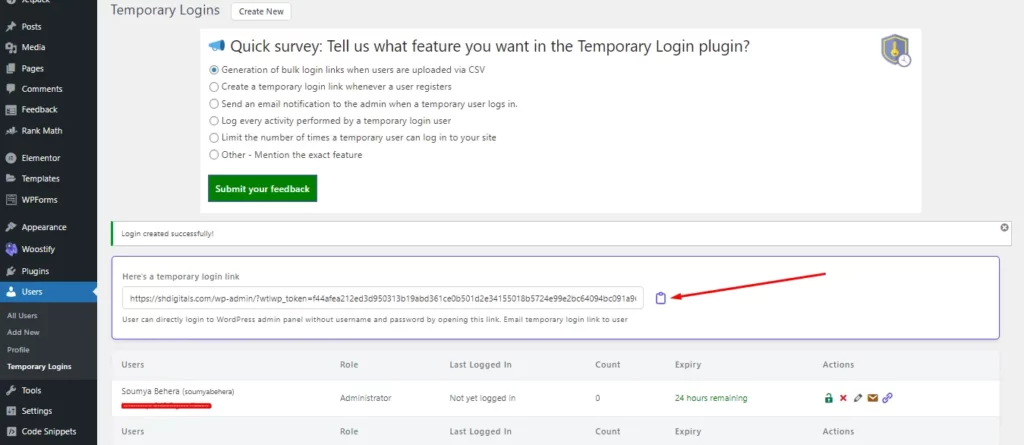The width and height of the screenshot is (1024, 445).
Task: Click the Tools wrench icon
Action: click(x=10, y=391)
